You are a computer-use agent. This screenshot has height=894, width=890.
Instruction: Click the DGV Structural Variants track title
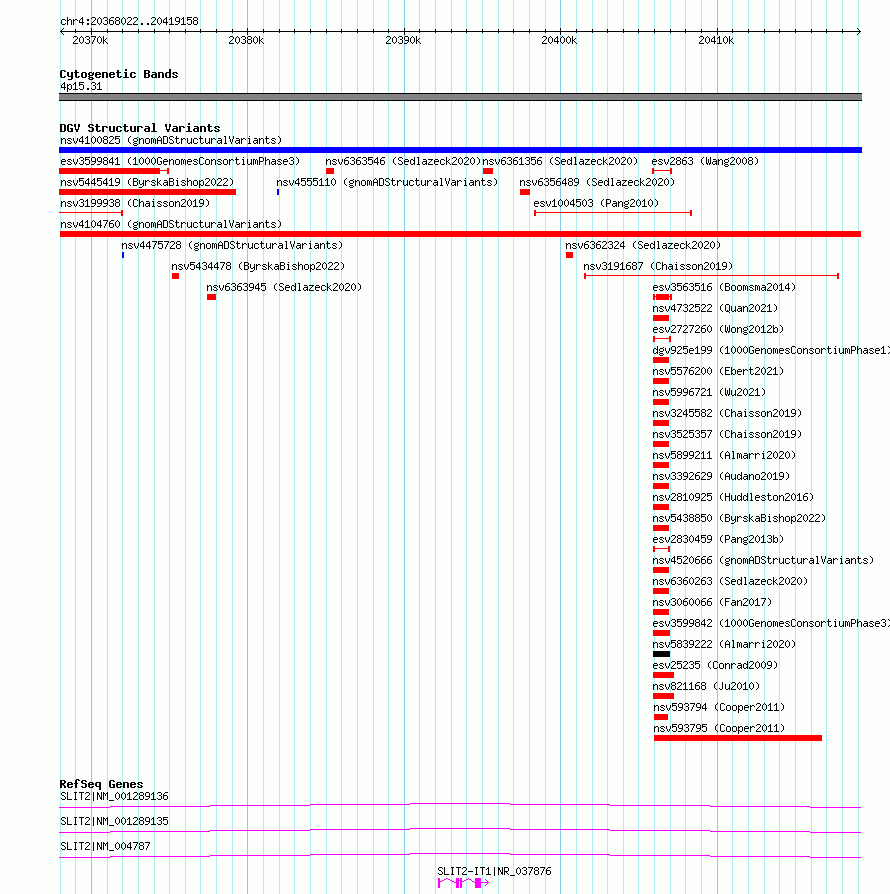140,128
